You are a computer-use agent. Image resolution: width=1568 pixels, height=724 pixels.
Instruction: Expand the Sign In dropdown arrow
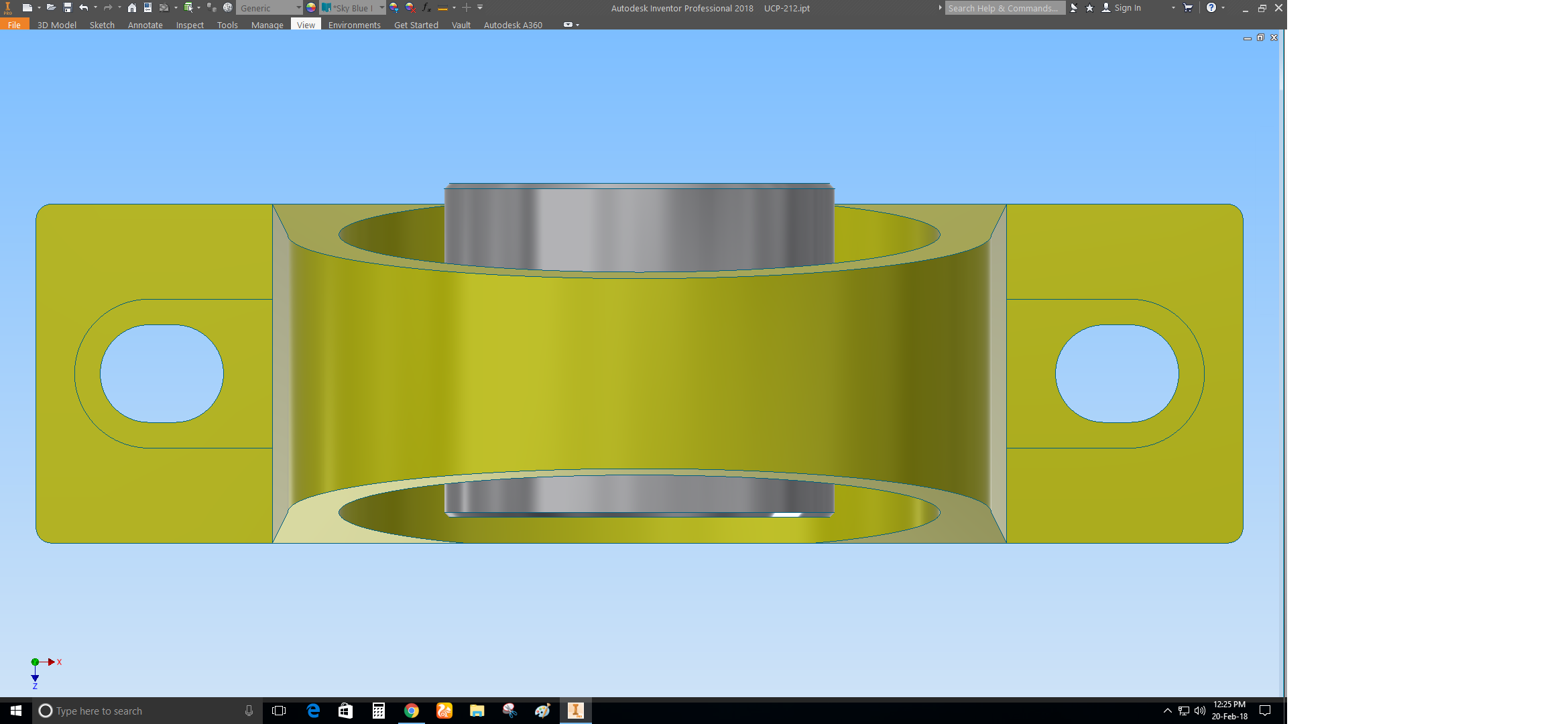1173,7
